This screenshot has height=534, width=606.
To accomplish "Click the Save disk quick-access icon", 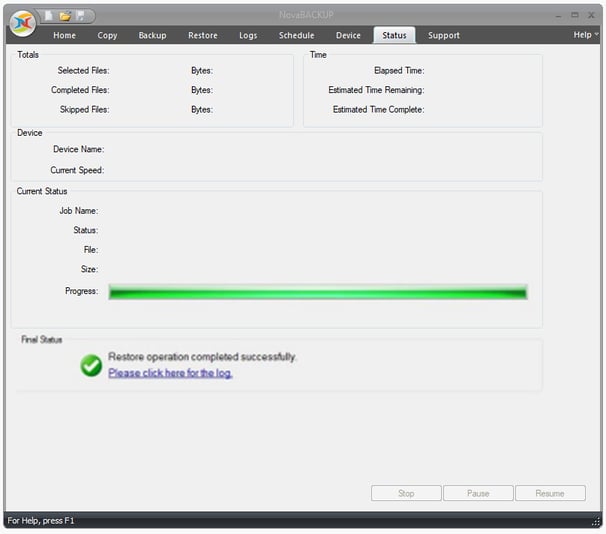I will [80, 16].
